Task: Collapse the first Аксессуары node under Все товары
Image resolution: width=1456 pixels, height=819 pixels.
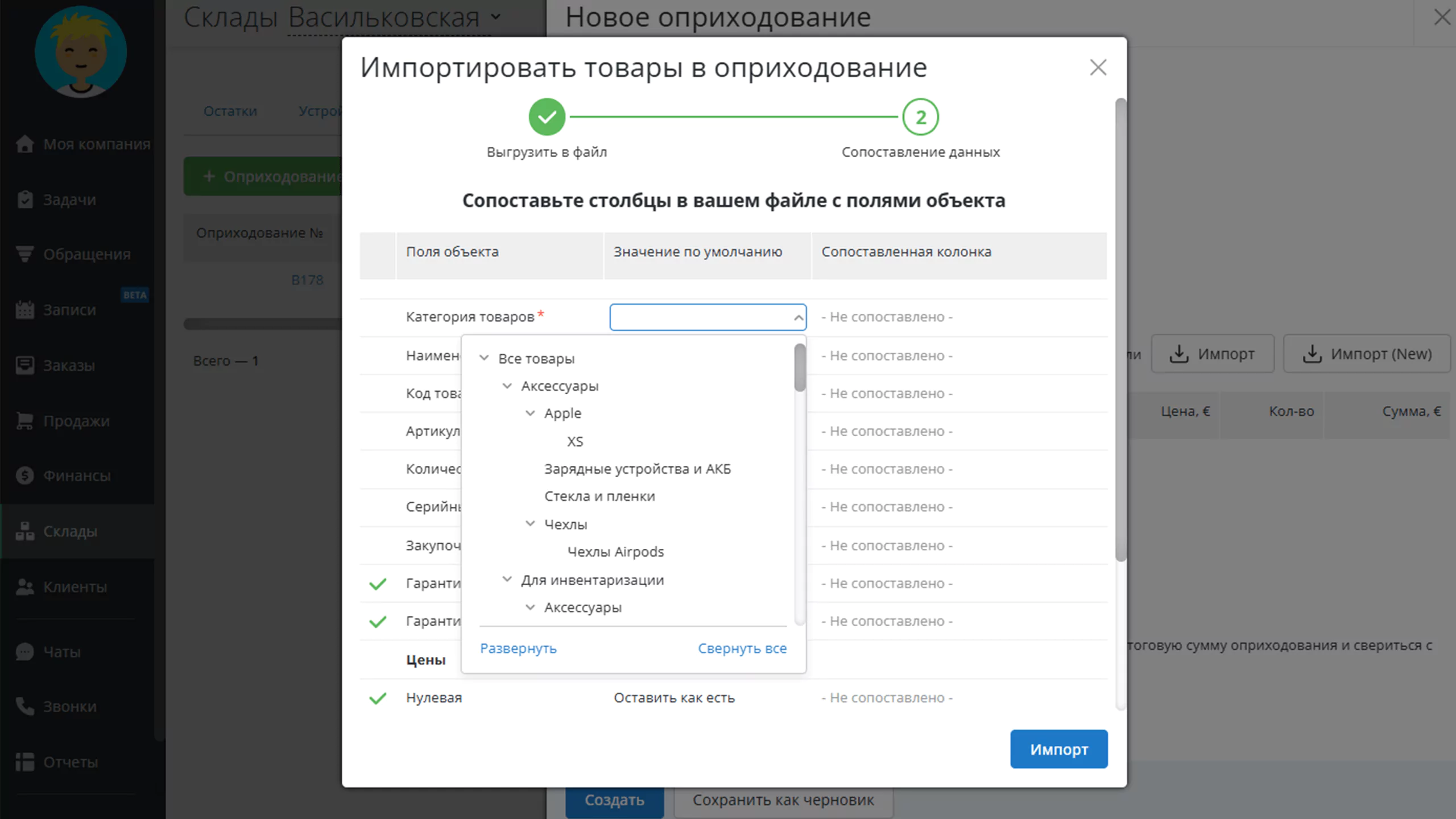Action: pos(507,386)
